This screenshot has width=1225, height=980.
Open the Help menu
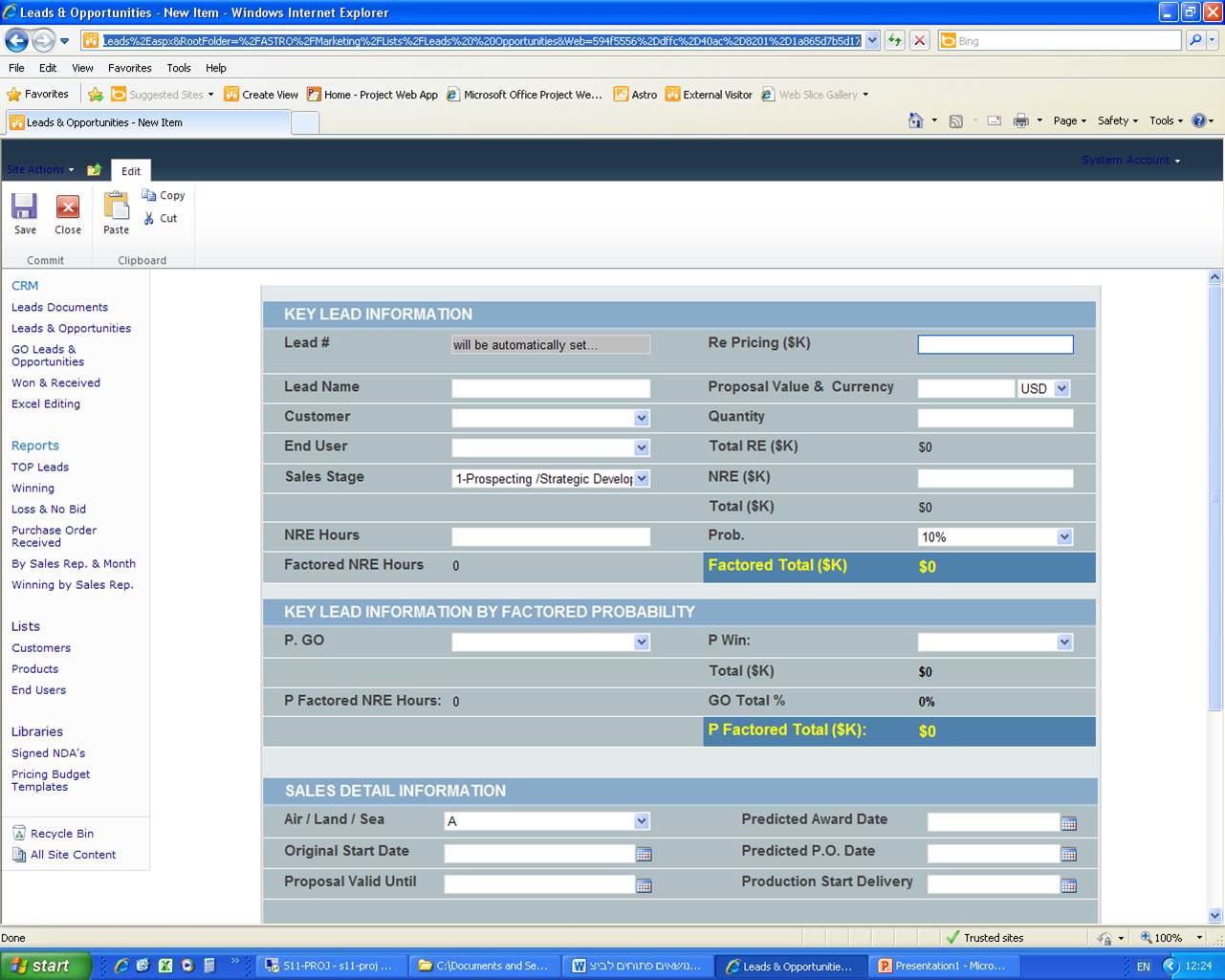coord(216,68)
